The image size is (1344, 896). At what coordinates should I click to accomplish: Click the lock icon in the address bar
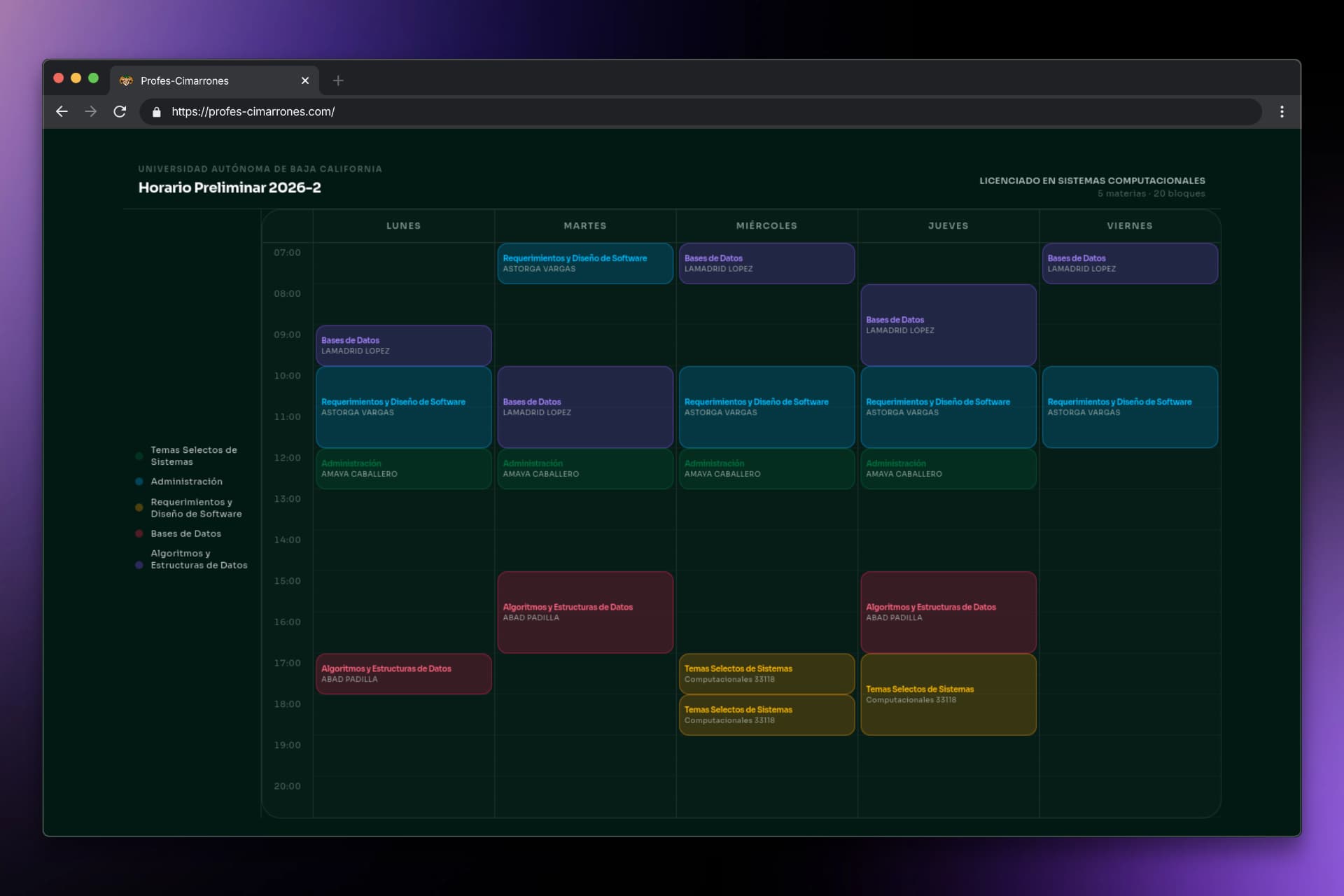pos(157,112)
